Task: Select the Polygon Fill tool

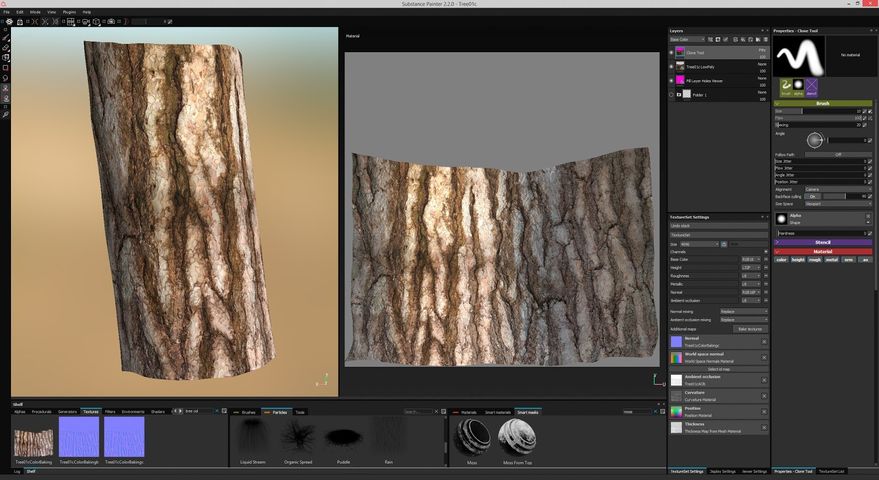Action: [5, 67]
